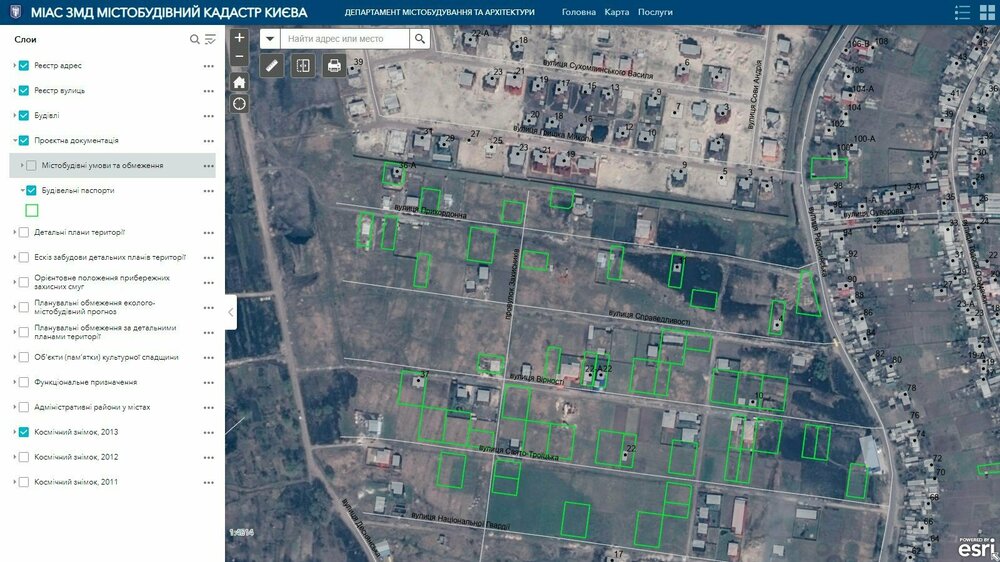Zoom out of the map
The image size is (1000, 562).
(x=239, y=57)
